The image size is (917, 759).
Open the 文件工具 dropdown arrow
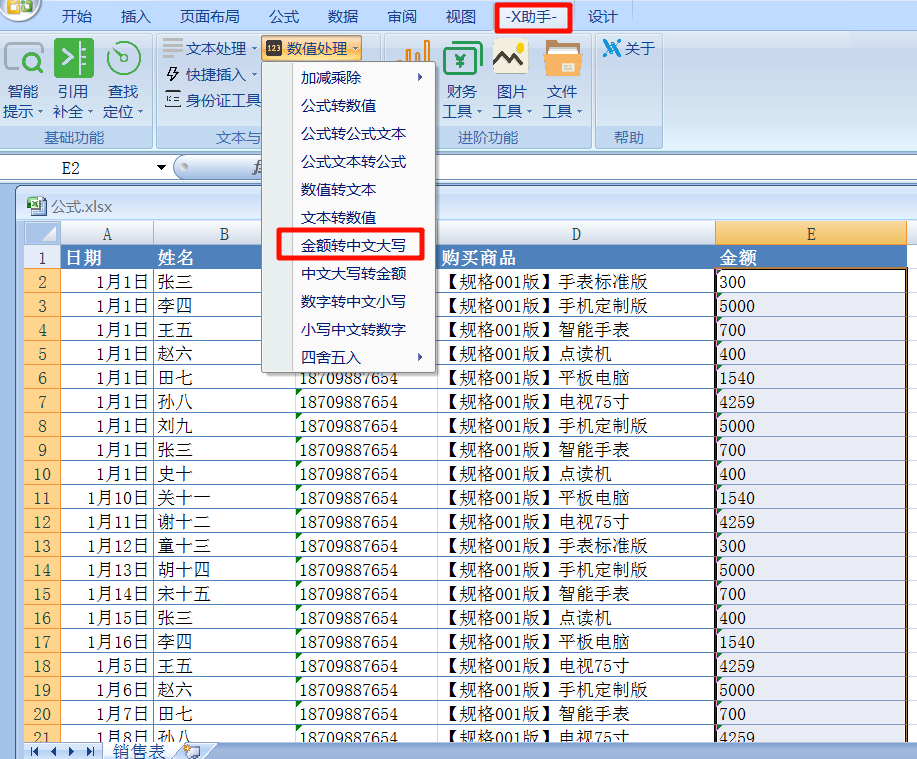pyautogui.click(x=580, y=112)
